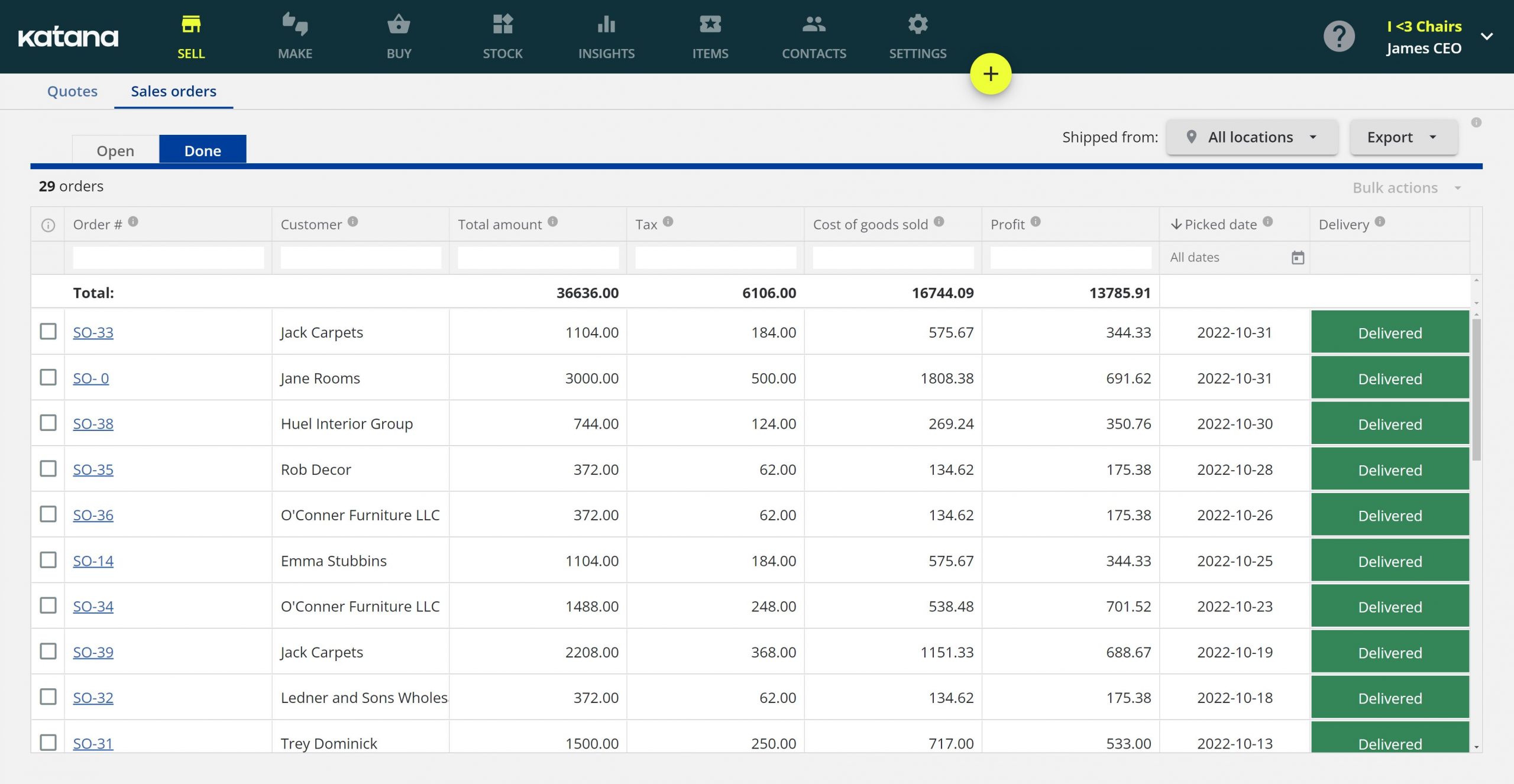Toggle checkbox for order SO-38
Screen dimensions: 1514x784
(x=48, y=422)
